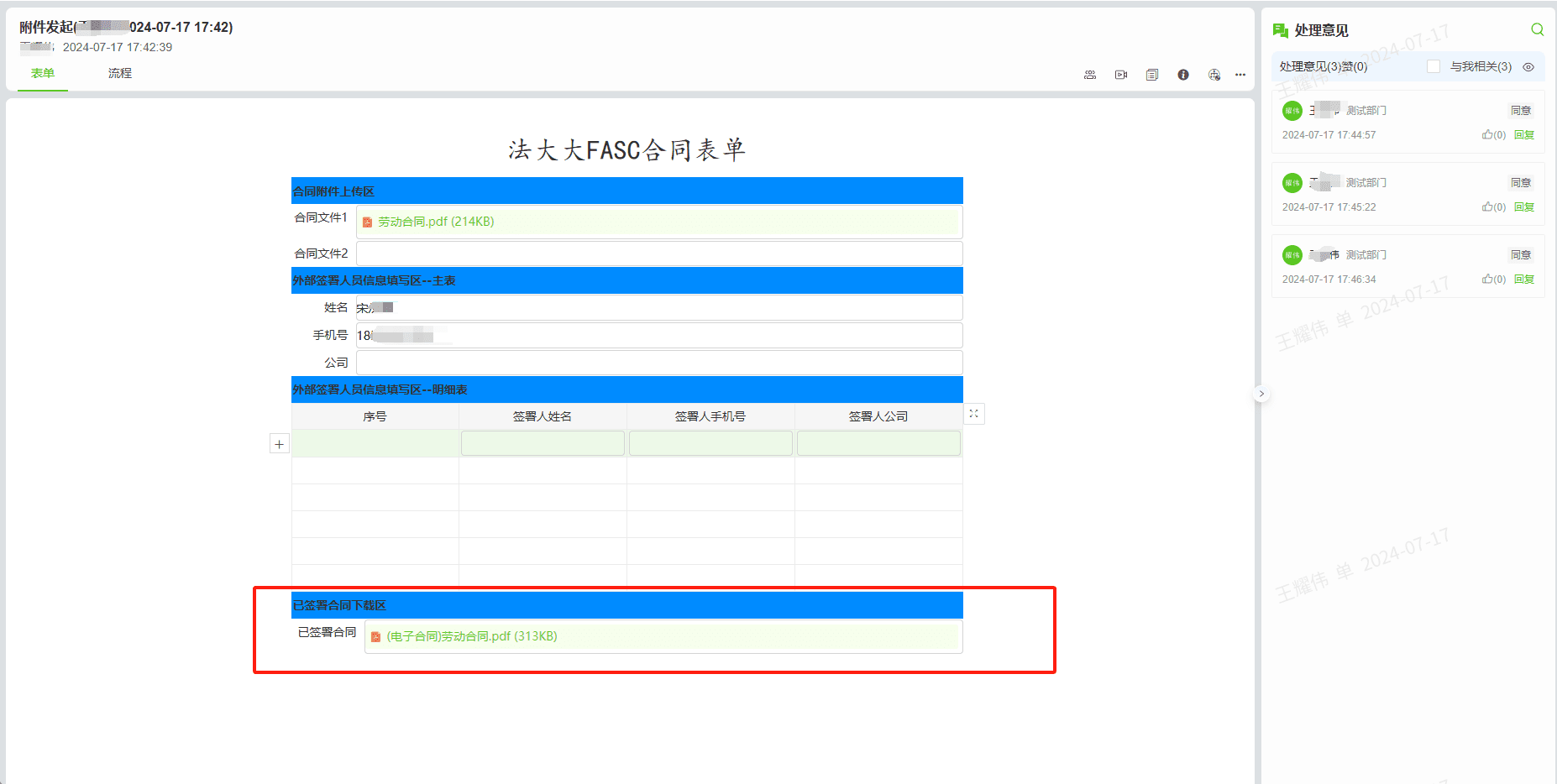This screenshot has height=784, width=1557.
Task: Collapse the right comments panel arrow
Action: point(1261,394)
